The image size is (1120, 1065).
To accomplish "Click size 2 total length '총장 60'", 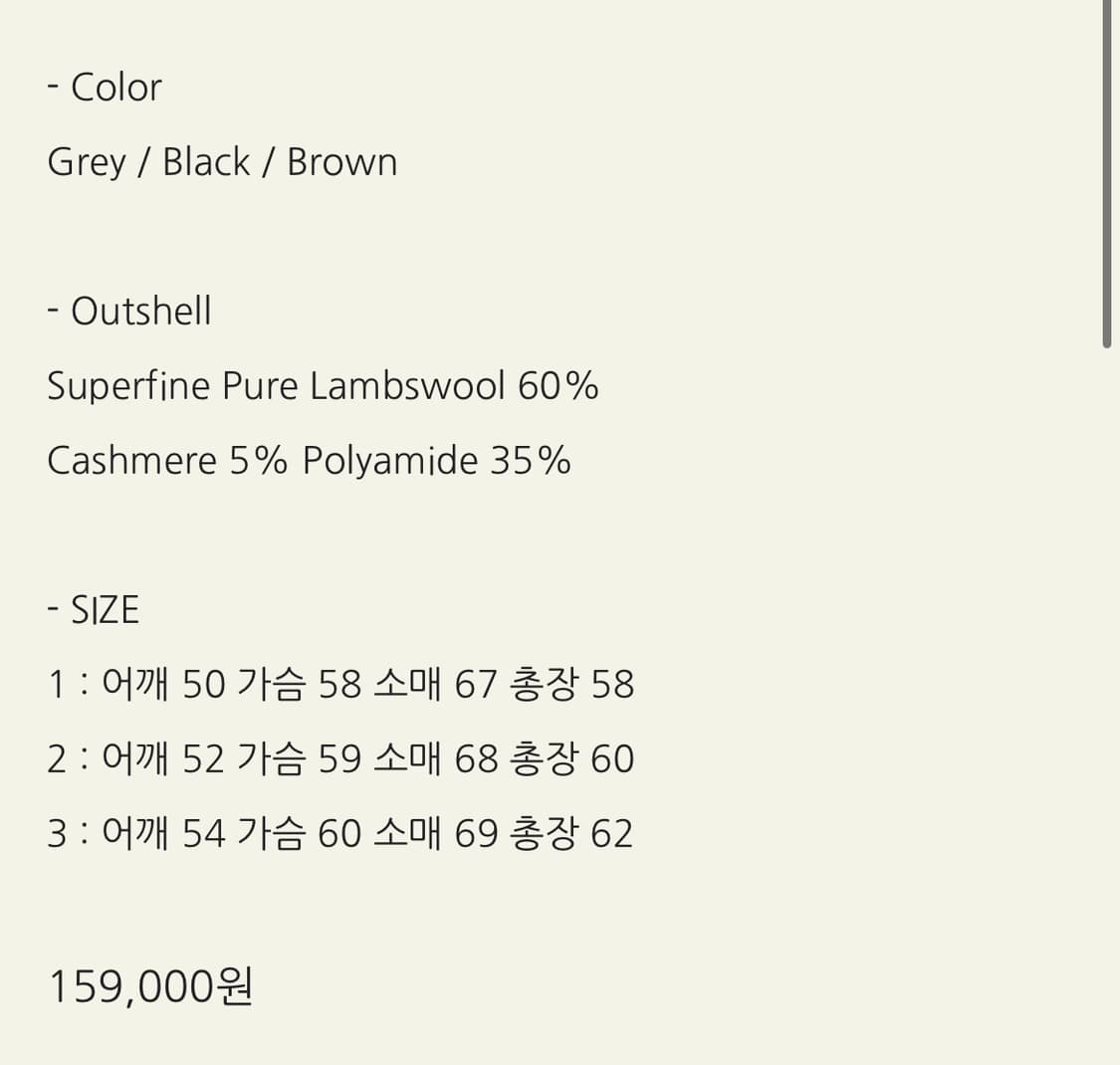I will (571, 757).
